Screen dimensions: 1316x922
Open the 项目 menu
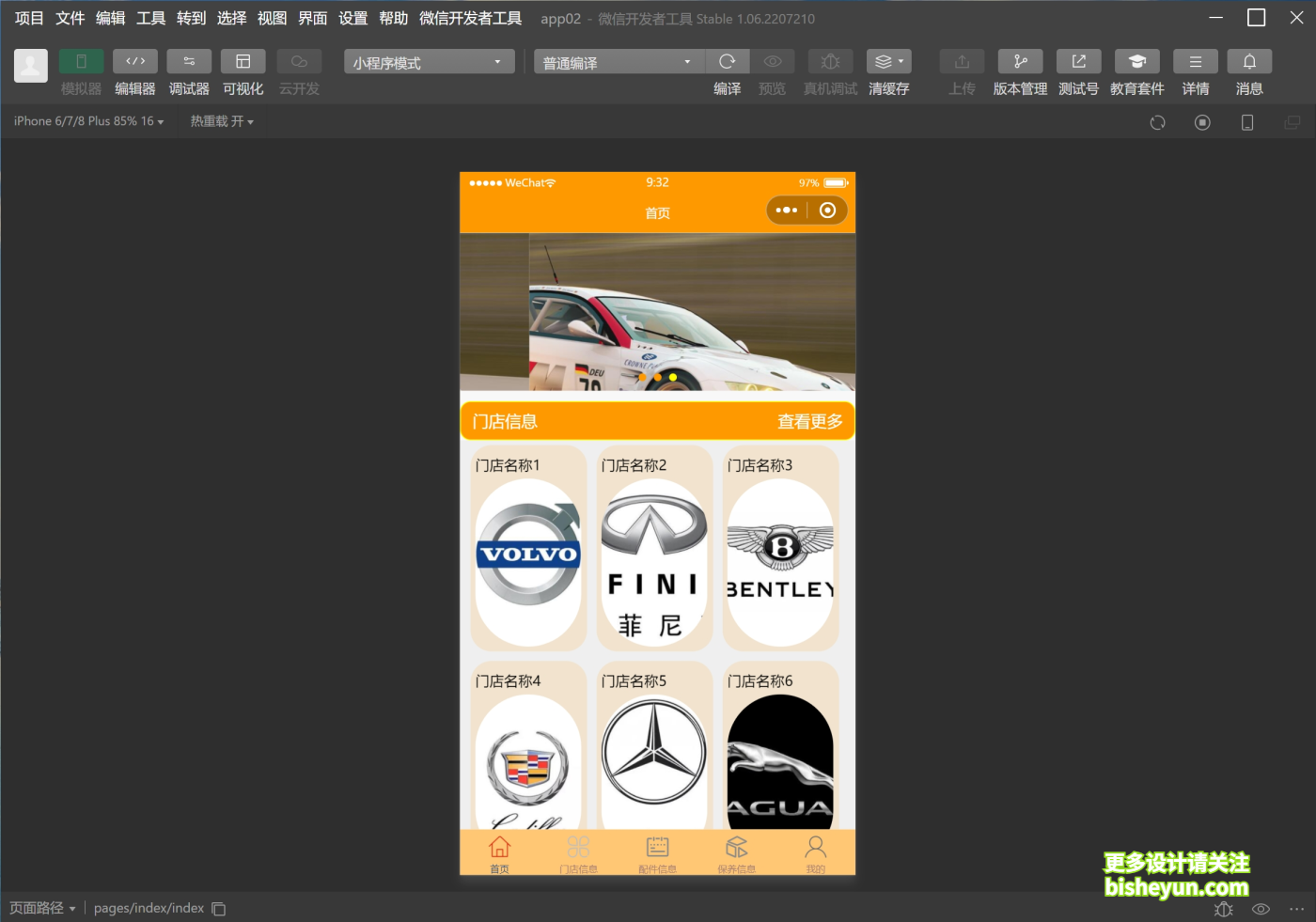(x=29, y=18)
